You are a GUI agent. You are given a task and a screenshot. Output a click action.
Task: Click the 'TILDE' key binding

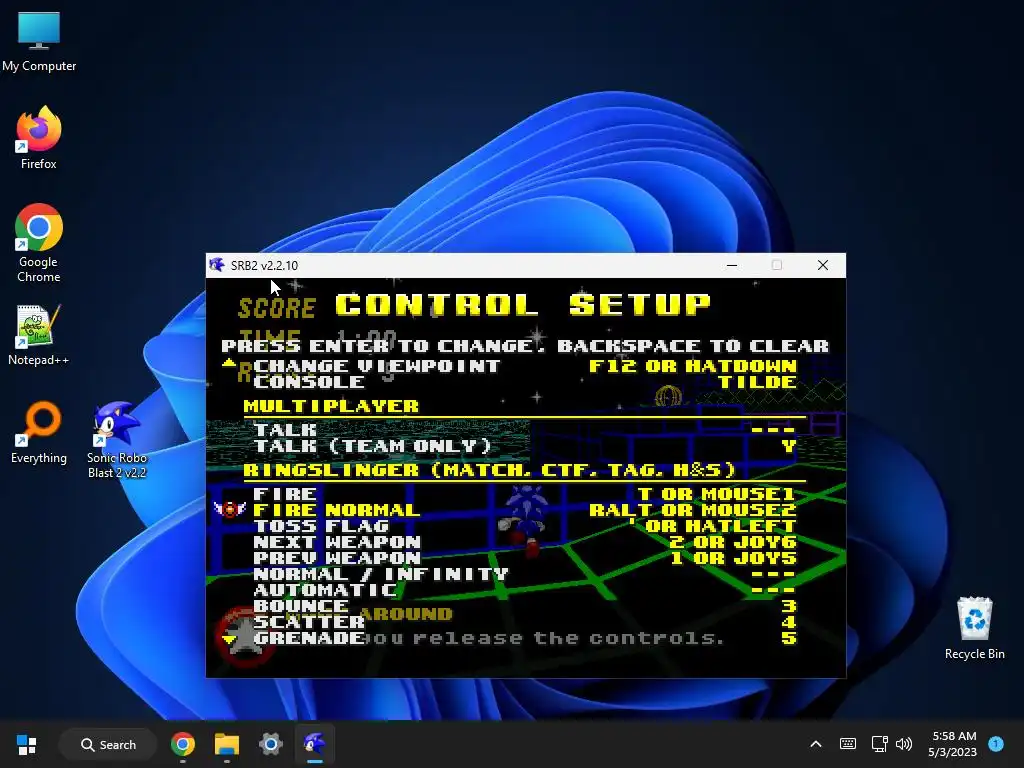click(758, 382)
